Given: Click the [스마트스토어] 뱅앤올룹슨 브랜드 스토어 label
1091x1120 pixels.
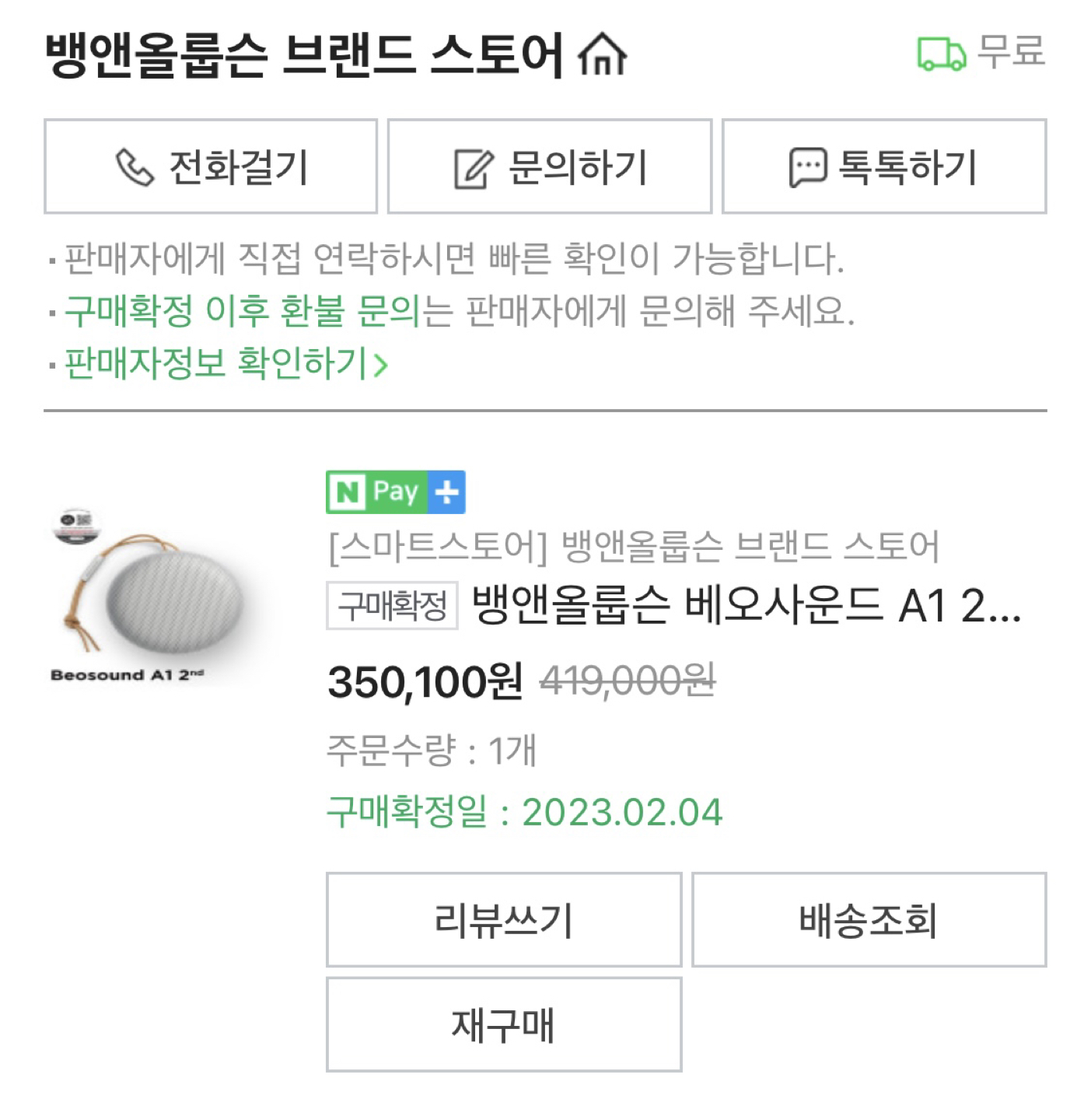Looking at the screenshot, I should pyautogui.click(x=634, y=546).
